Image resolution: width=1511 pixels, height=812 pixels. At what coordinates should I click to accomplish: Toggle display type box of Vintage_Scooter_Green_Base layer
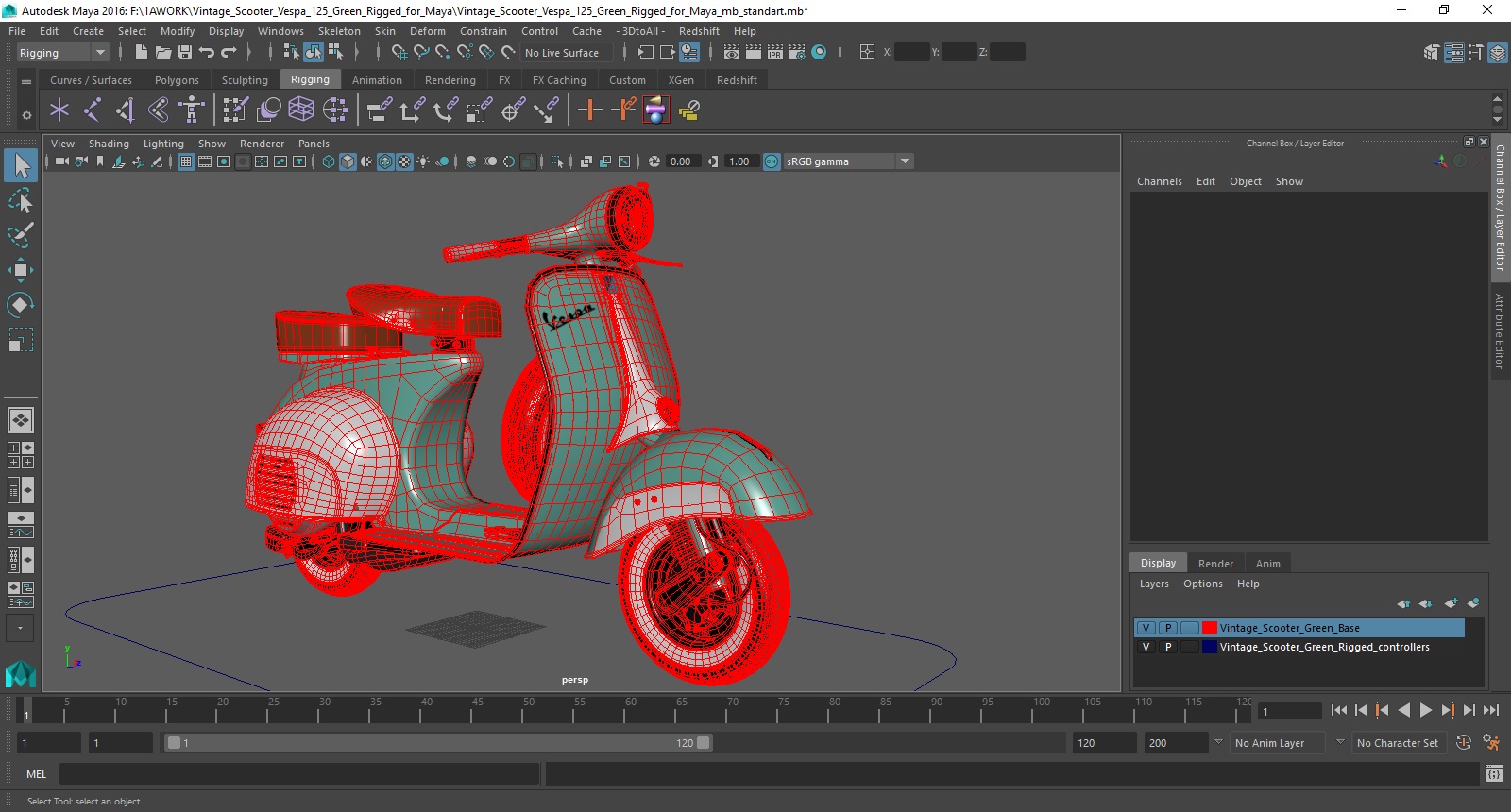pyautogui.click(x=1190, y=628)
